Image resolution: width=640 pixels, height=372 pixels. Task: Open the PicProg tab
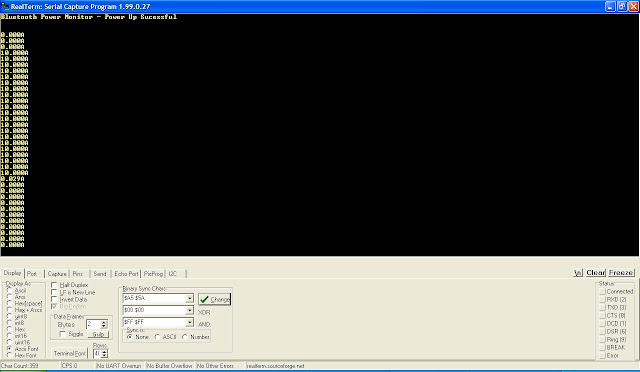[153, 274]
